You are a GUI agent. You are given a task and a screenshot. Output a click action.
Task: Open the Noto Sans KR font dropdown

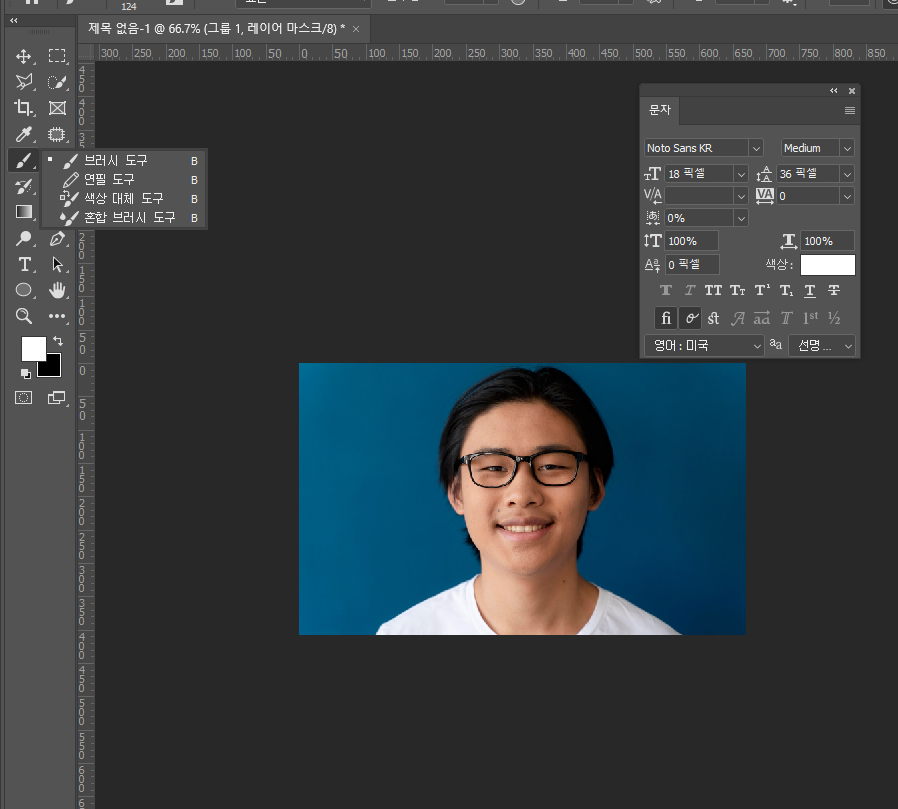click(x=756, y=148)
